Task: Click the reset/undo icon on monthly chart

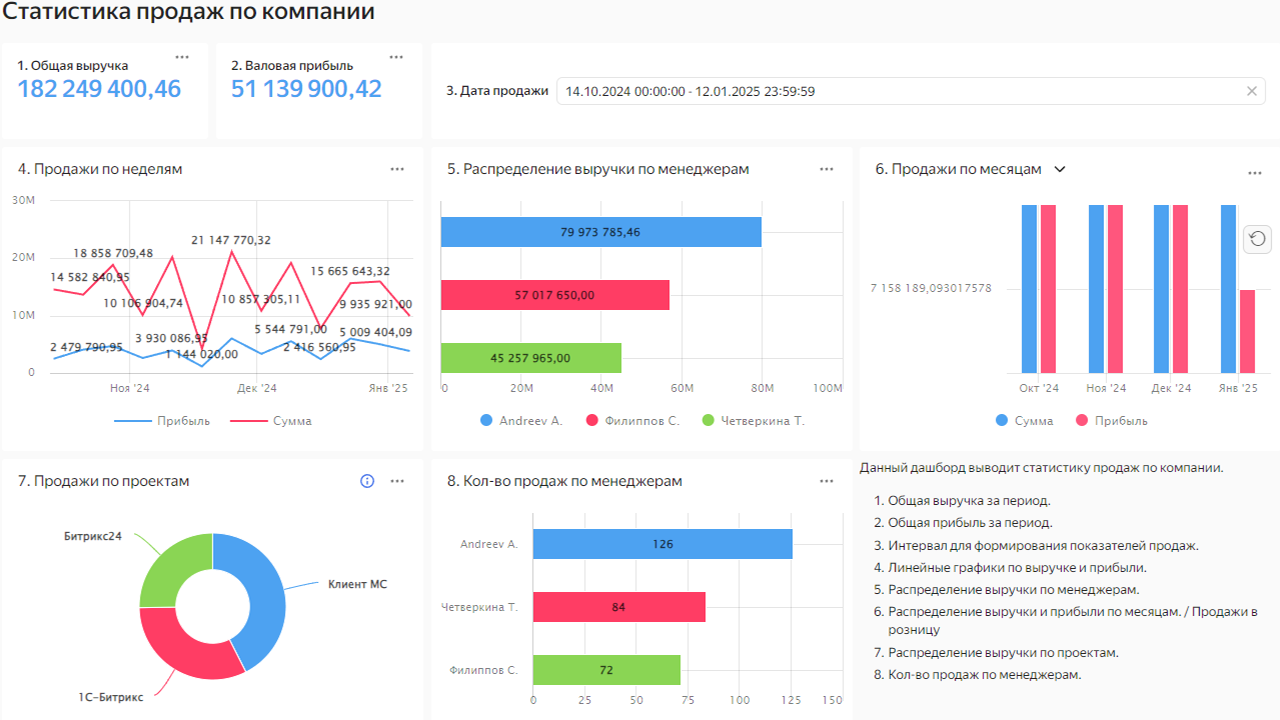Action: (x=1258, y=238)
